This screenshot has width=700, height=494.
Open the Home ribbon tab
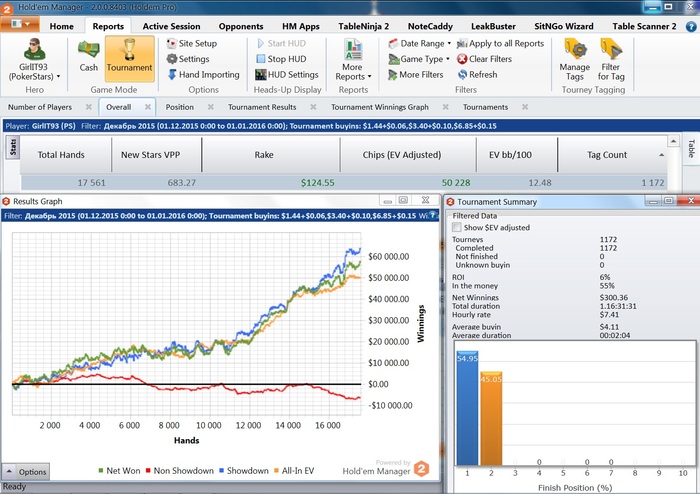click(x=62, y=26)
